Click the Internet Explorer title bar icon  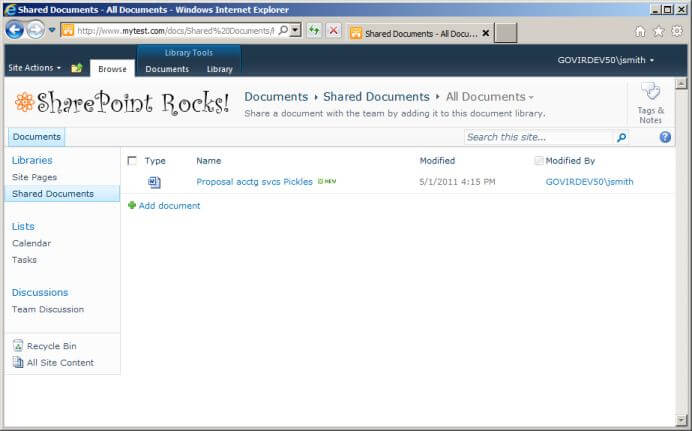click(x=10, y=10)
